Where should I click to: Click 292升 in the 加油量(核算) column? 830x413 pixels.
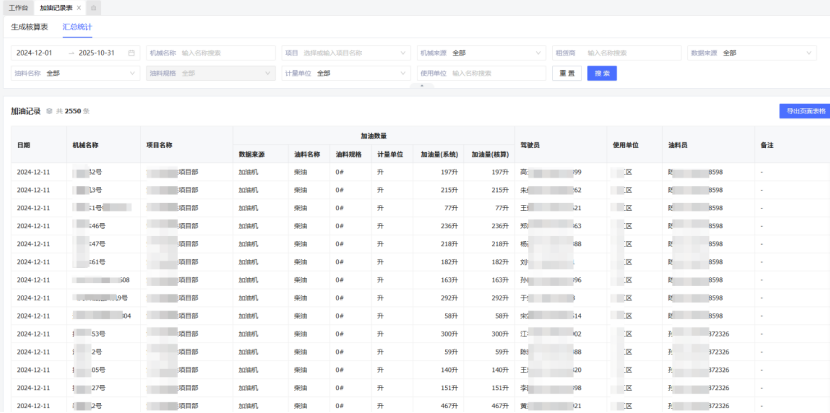click(x=500, y=298)
